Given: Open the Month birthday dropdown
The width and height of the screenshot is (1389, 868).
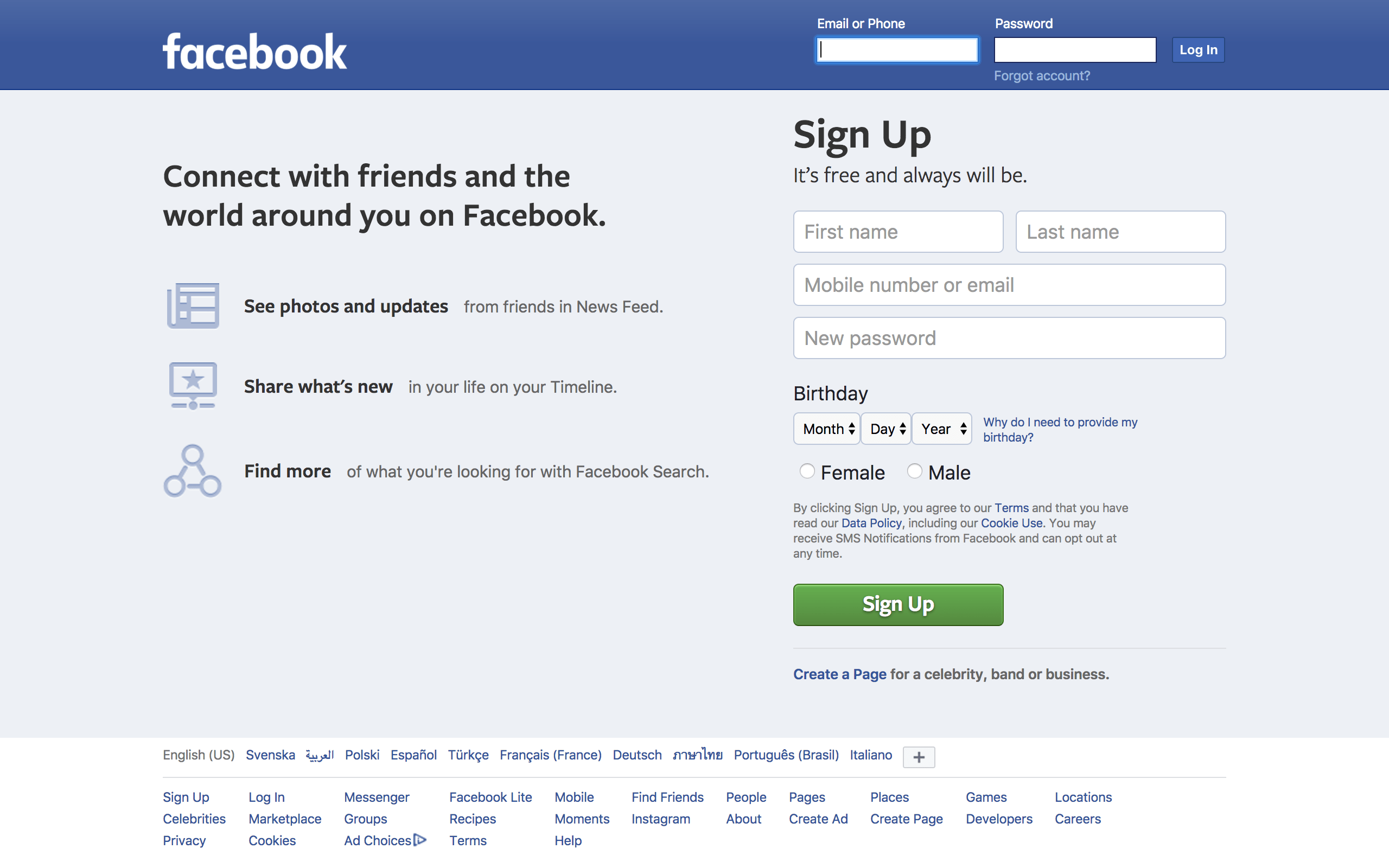Looking at the screenshot, I should (x=826, y=429).
